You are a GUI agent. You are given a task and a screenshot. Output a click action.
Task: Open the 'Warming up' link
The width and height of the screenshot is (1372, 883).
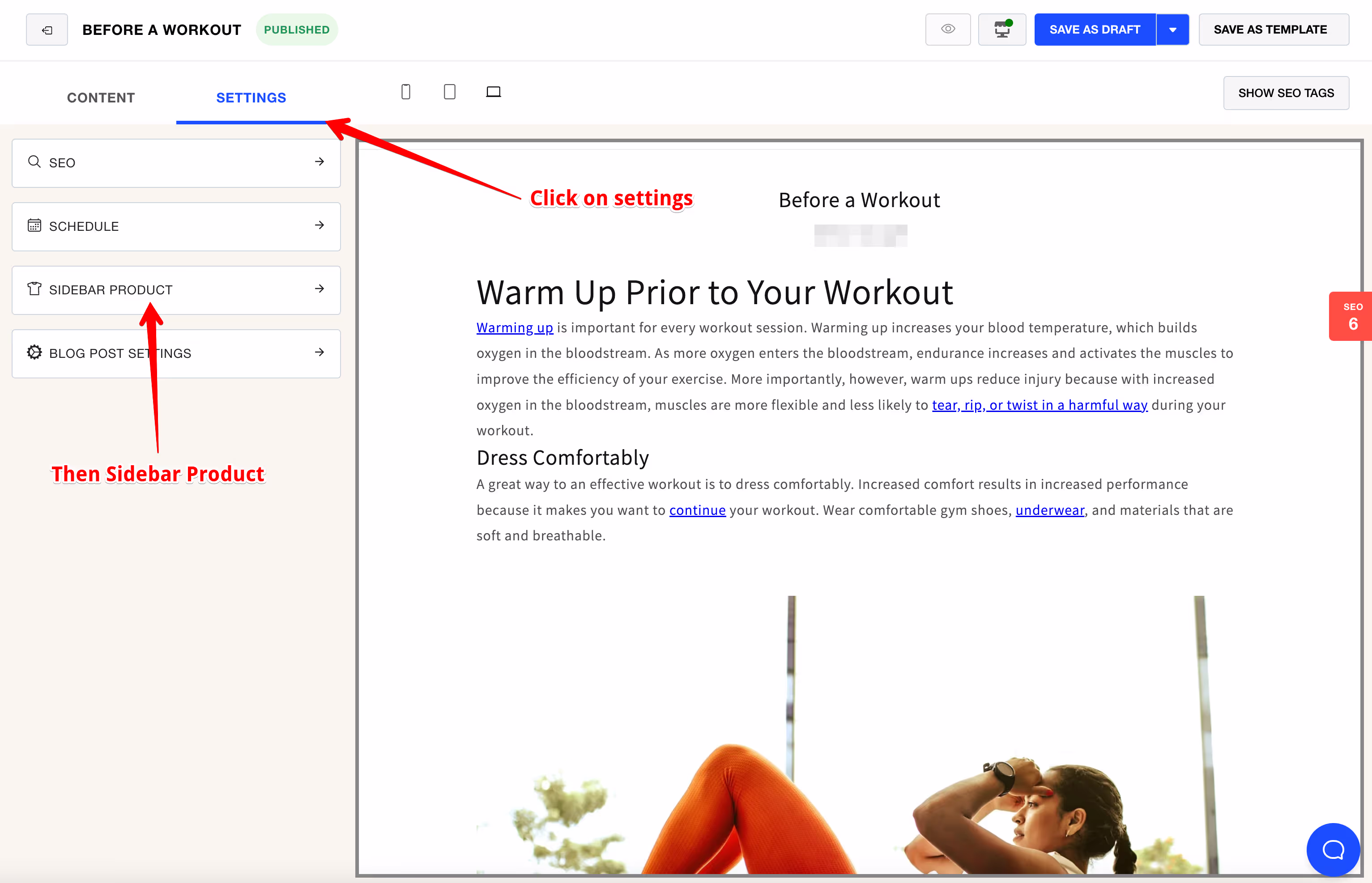[515, 327]
